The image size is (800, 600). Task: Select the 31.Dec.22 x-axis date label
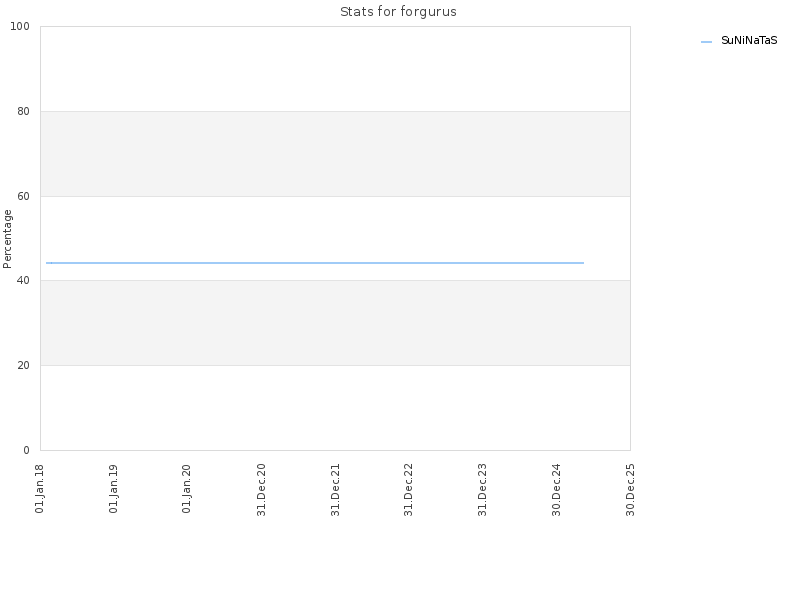click(409, 490)
